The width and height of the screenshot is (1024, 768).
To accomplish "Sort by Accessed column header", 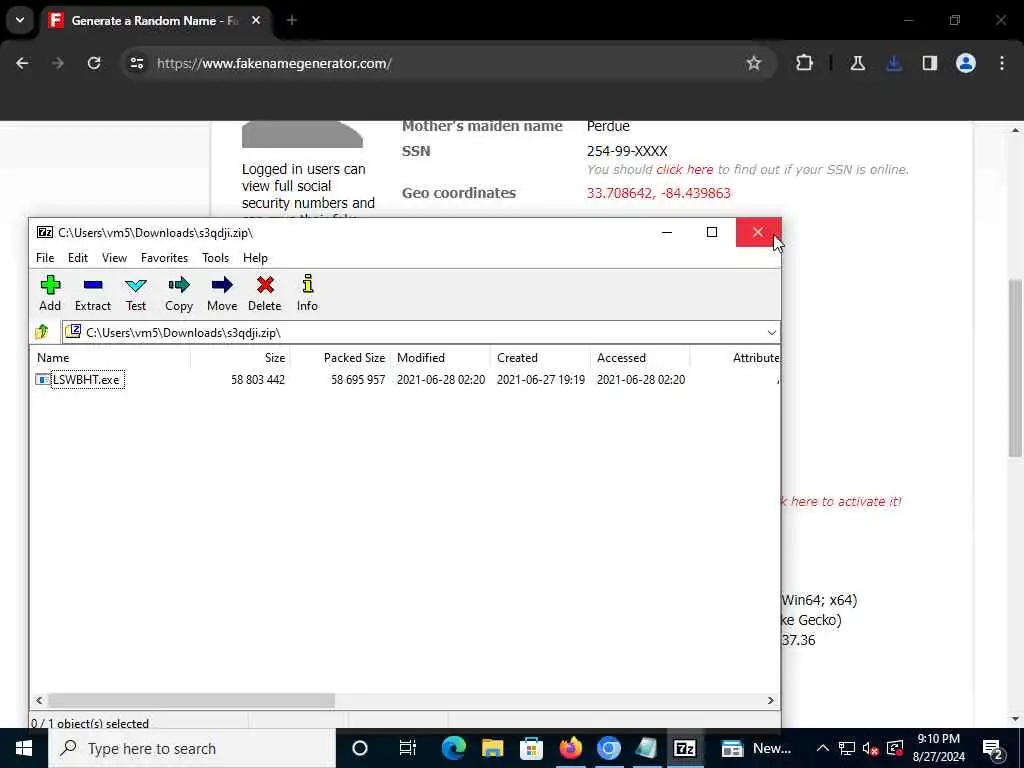I will coord(640,358).
